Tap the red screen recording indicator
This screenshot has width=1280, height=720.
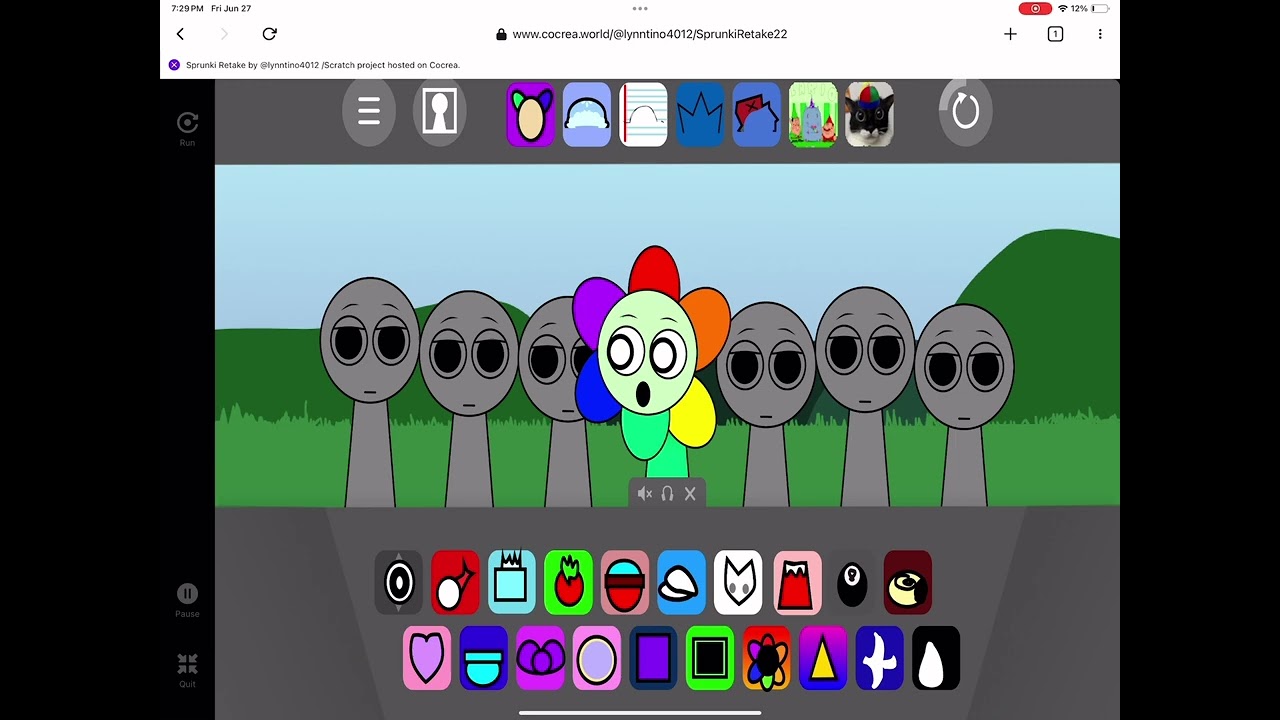1035,8
